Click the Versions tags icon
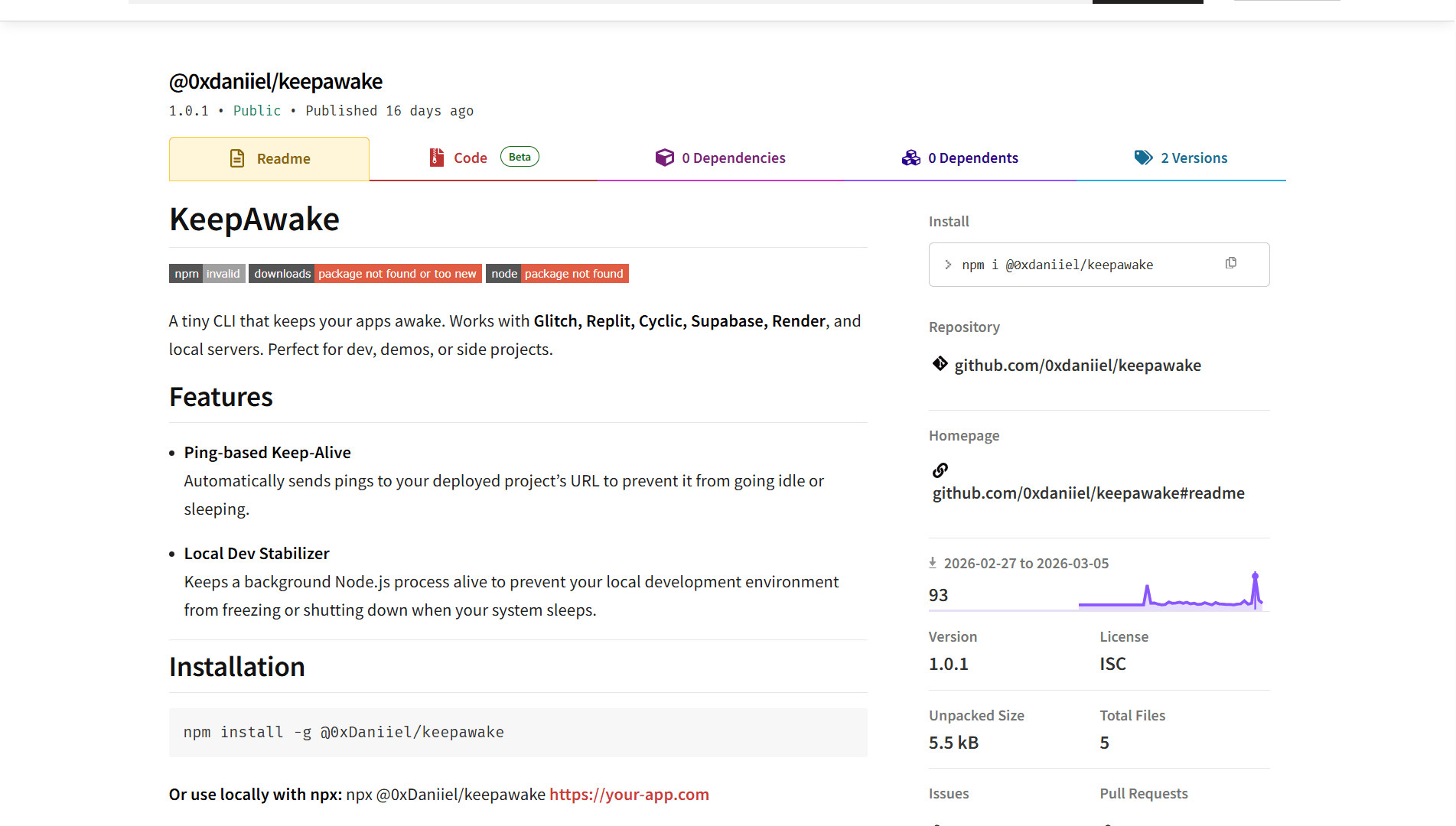This screenshot has height=826, width=1456. tap(1143, 158)
